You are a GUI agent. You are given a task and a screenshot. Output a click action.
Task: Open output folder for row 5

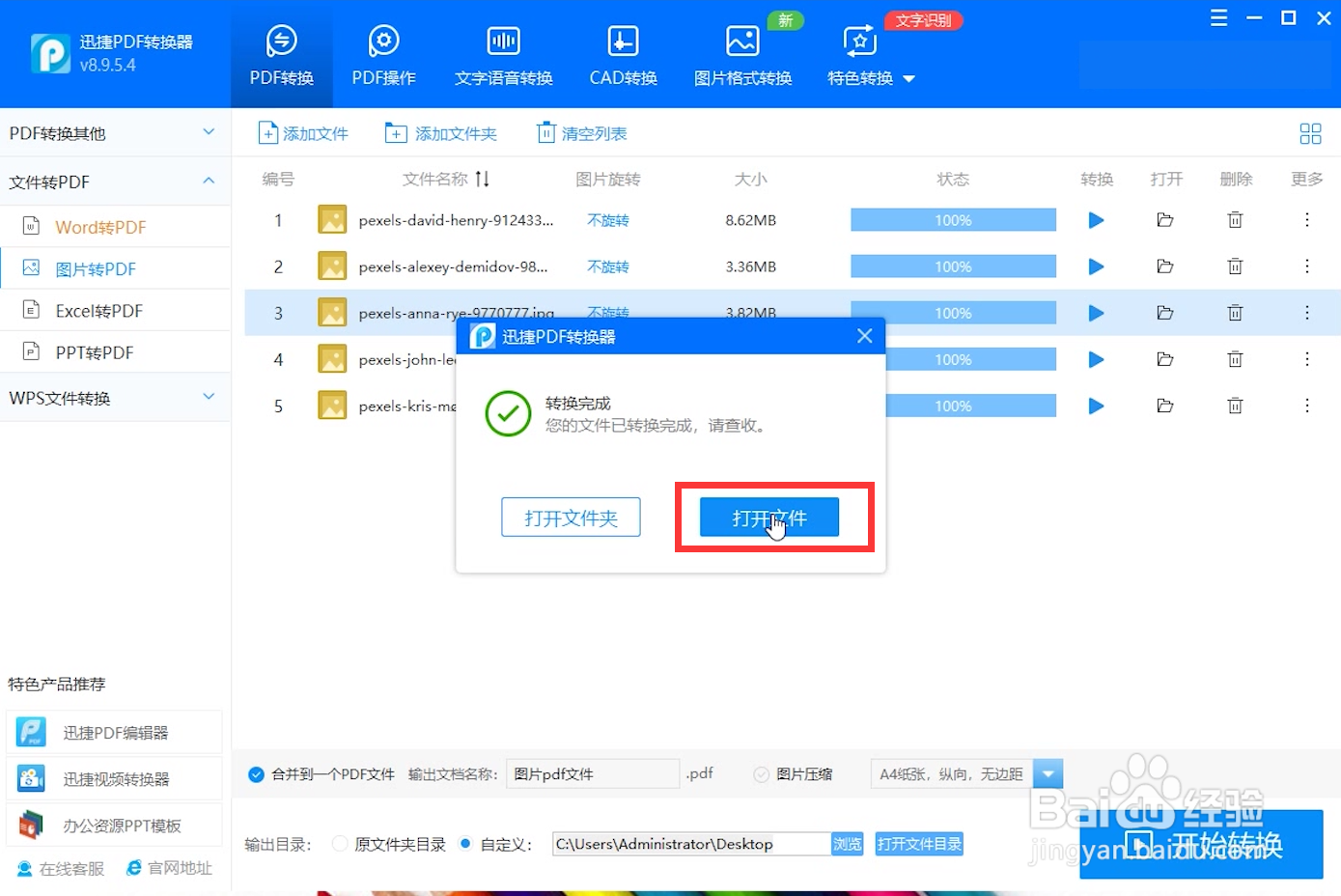coord(1165,406)
